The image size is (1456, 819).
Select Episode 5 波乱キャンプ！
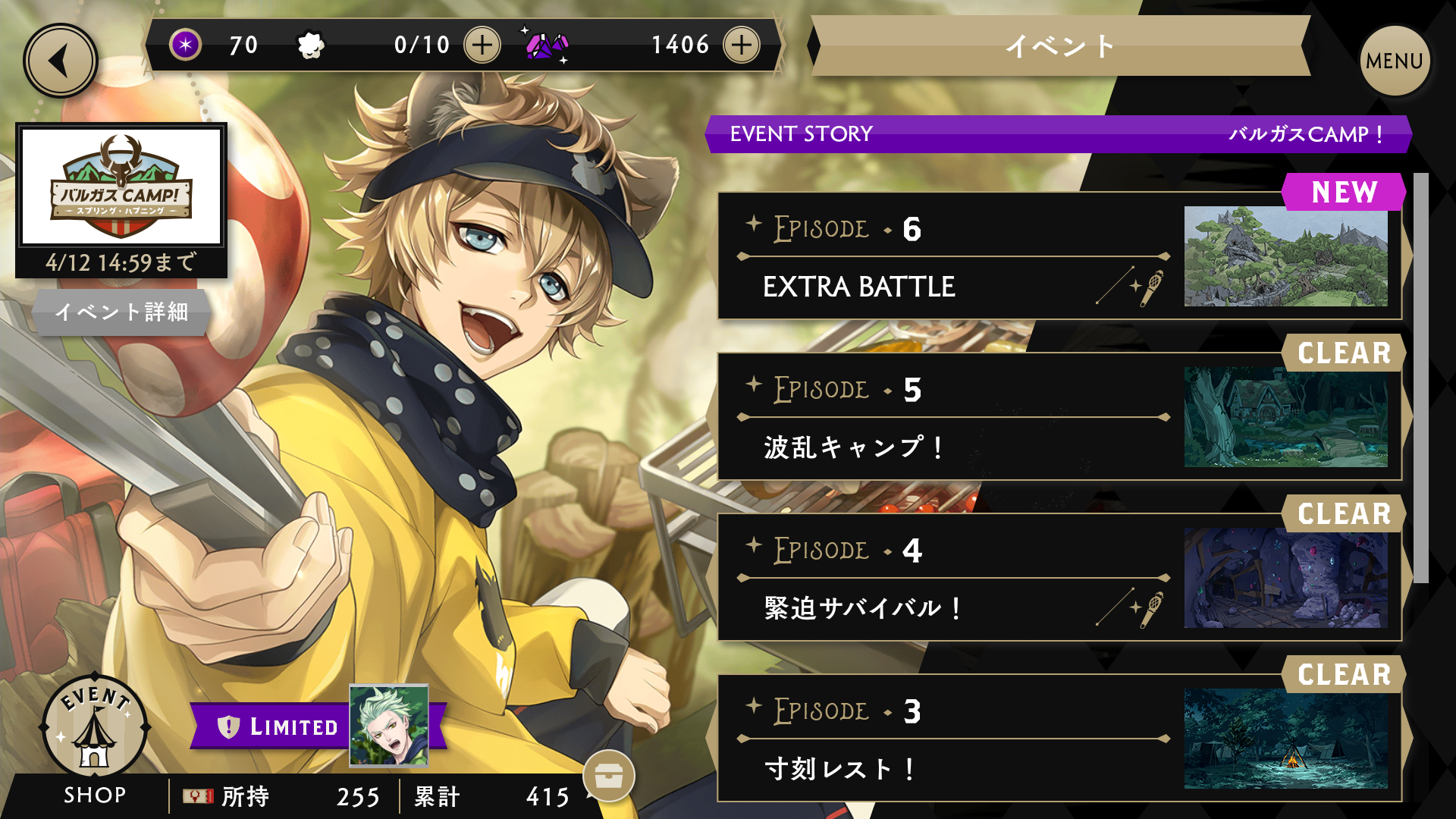click(1060, 417)
